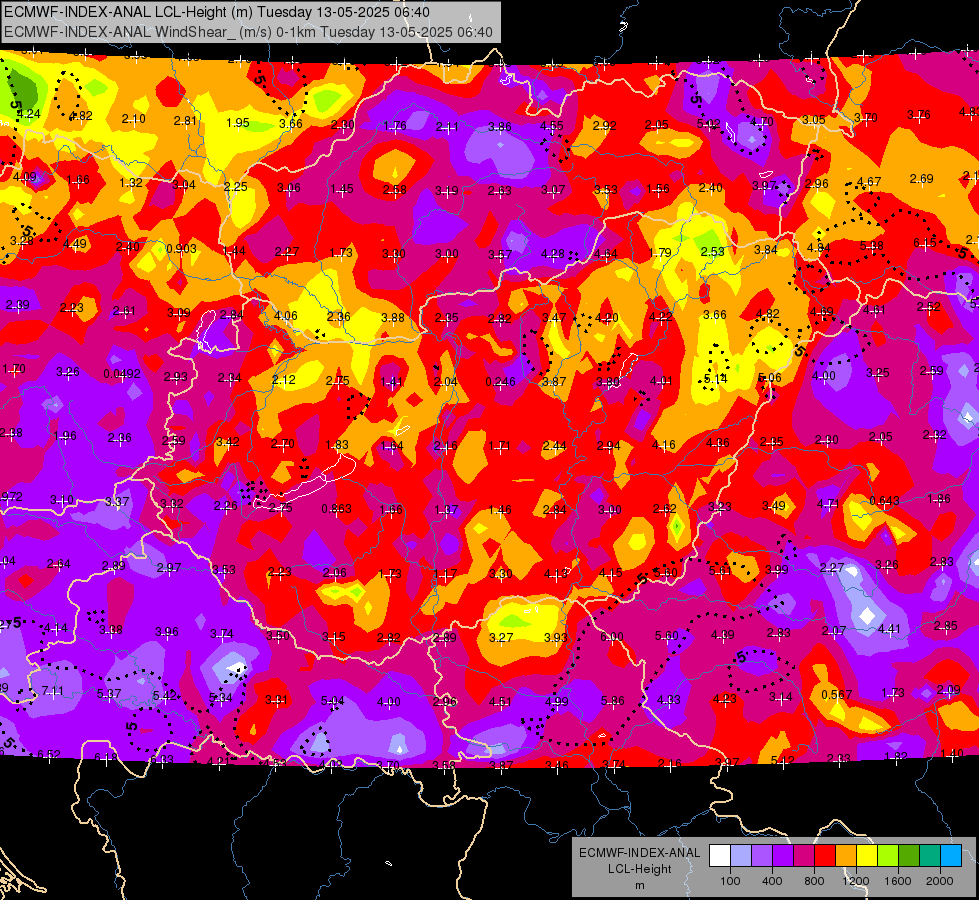Click the wind shear value 6.52
The height and width of the screenshot is (900, 979).
pyautogui.click(x=49, y=754)
